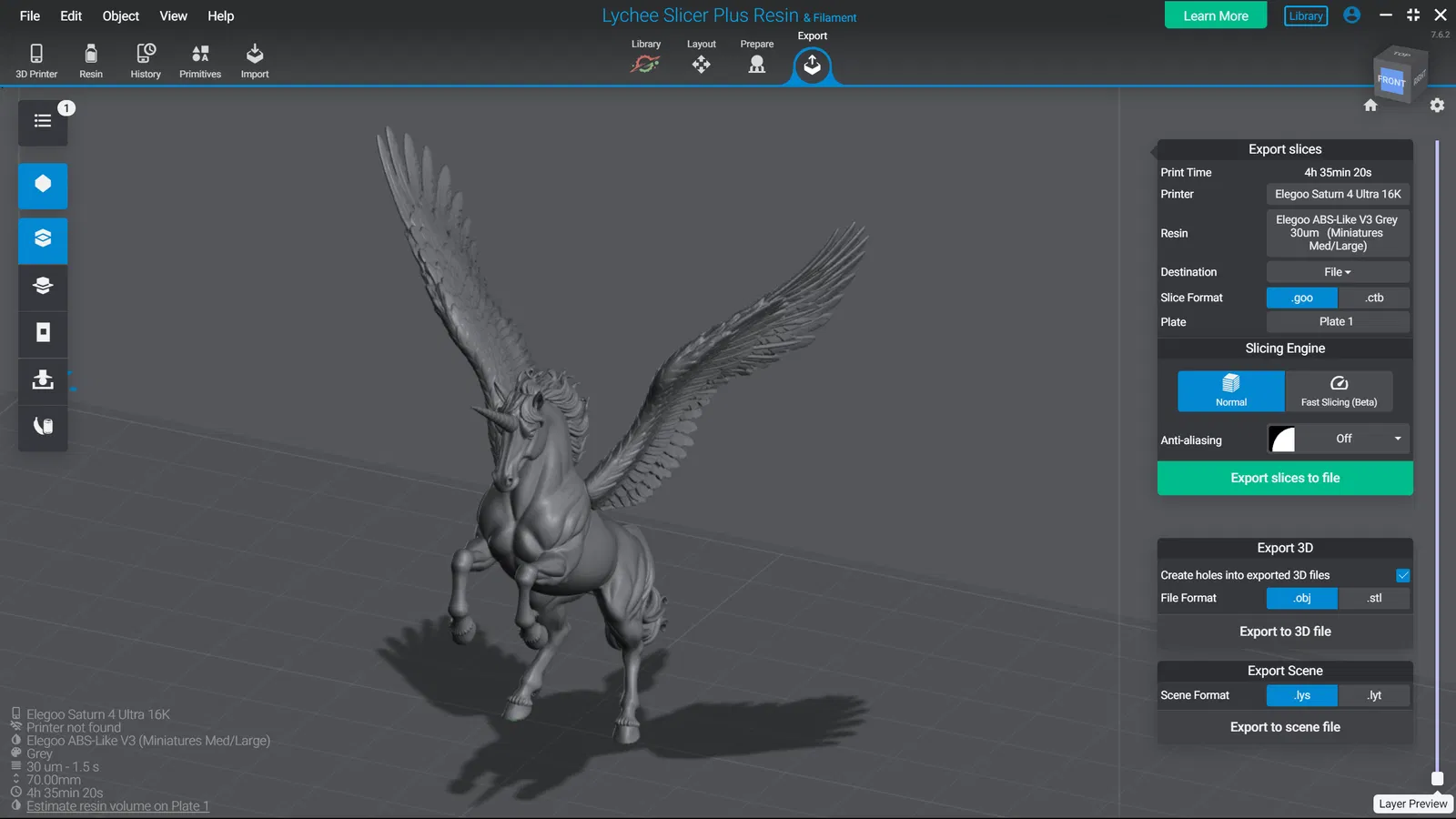The height and width of the screenshot is (819, 1456).
Task: Select the Export tab
Action: 813,58
